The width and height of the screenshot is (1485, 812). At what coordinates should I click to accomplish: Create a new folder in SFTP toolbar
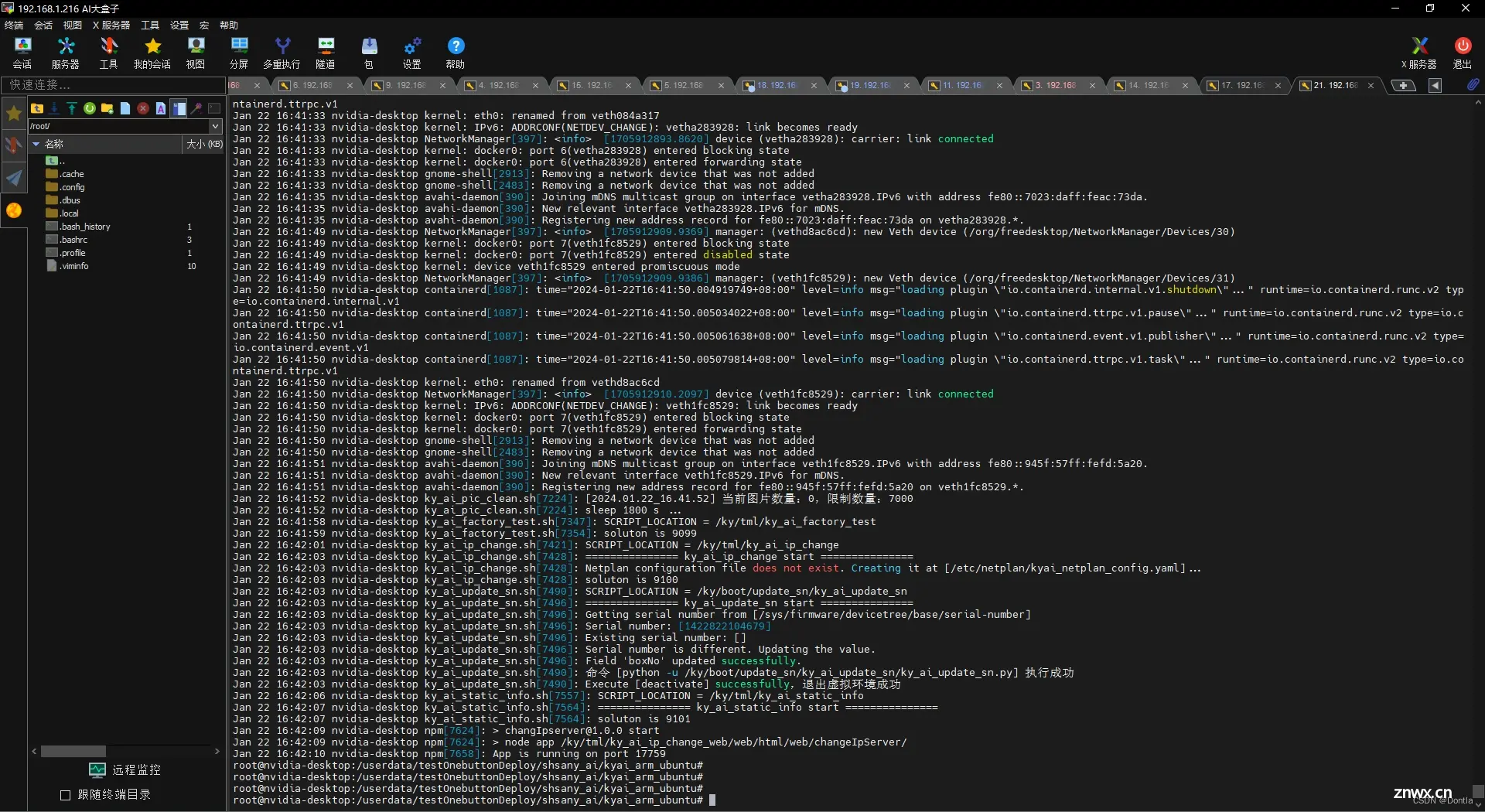(108, 108)
